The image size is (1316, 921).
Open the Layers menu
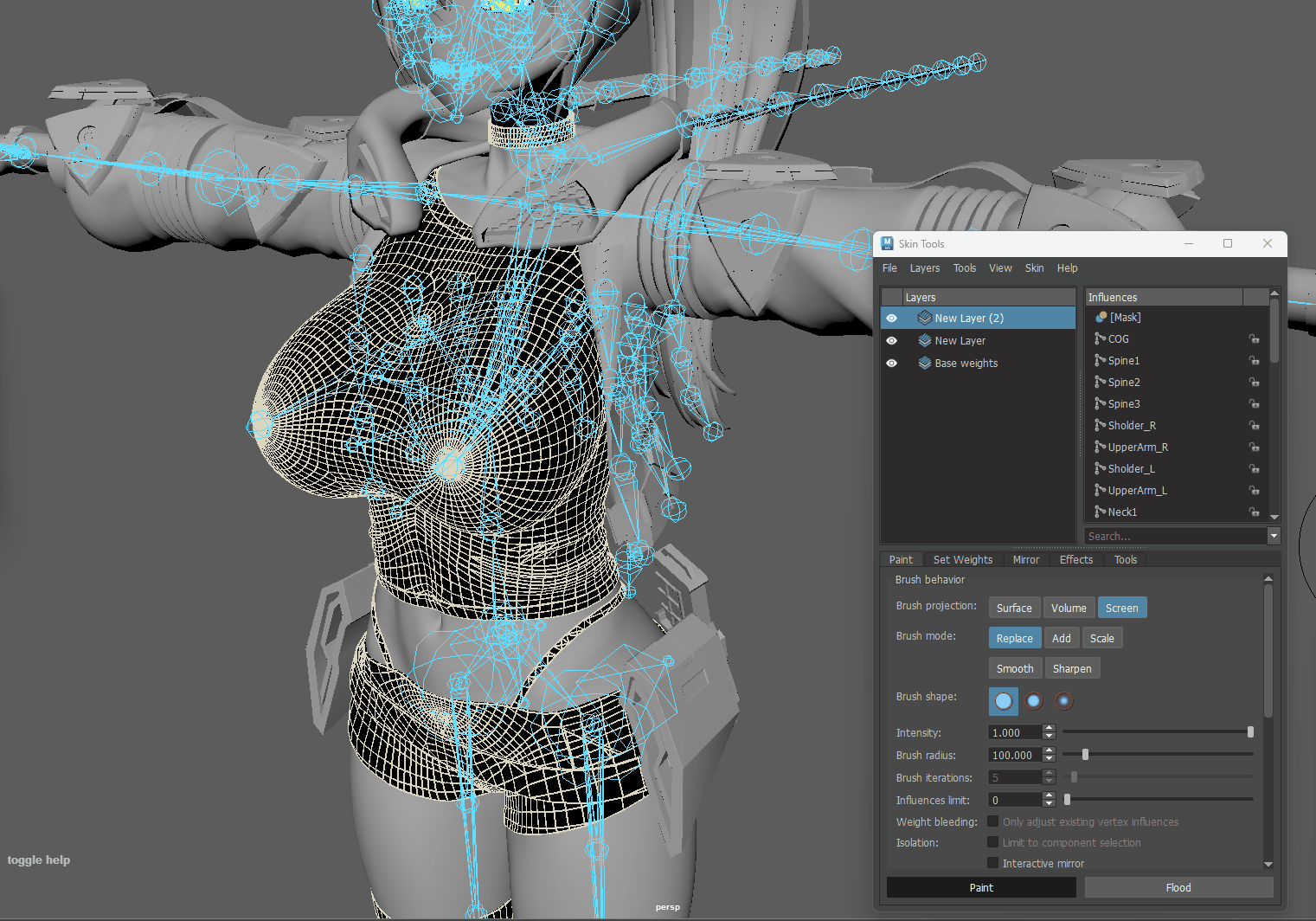point(925,268)
